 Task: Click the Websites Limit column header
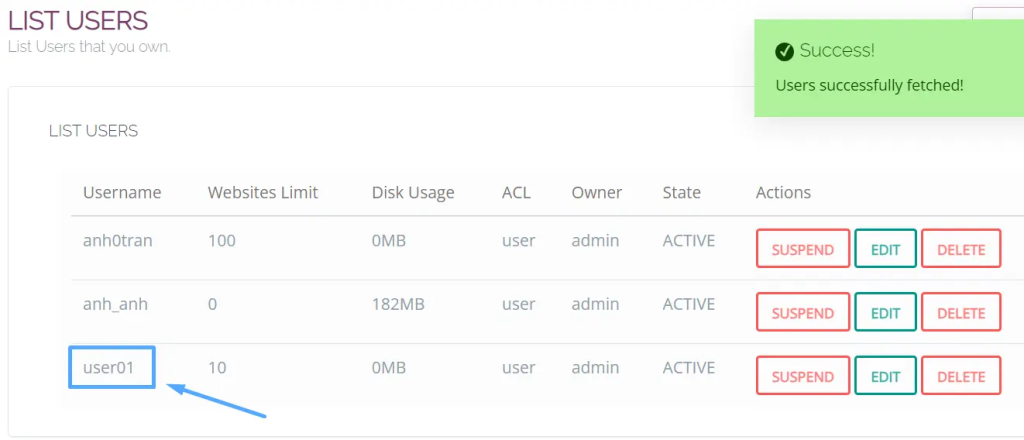[x=263, y=192]
